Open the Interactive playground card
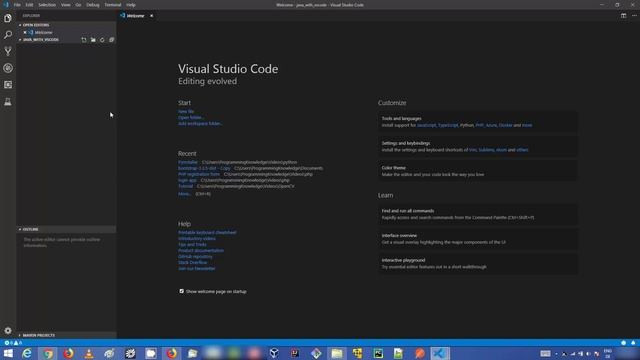640x360 pixels. [x=478, y=263]
